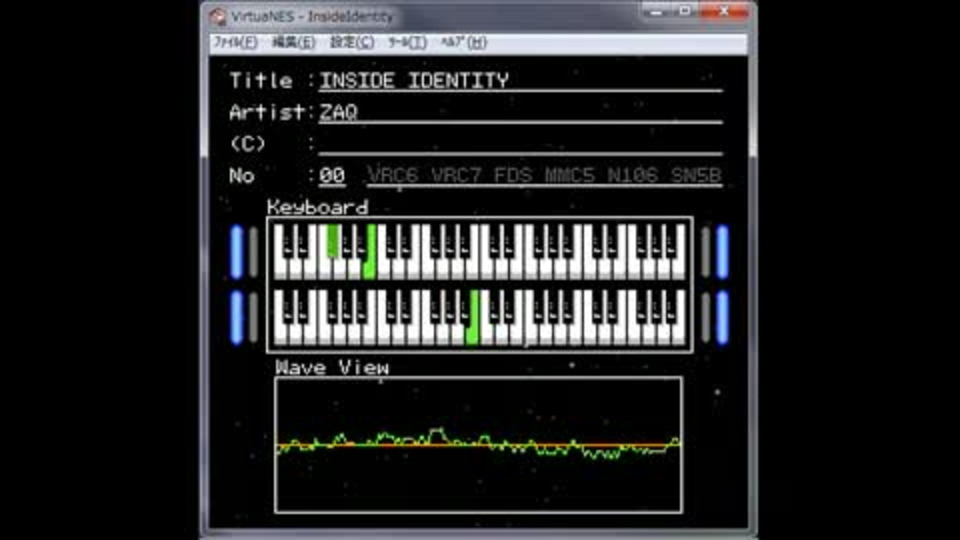
Task: Close the VirtuaNES window
Action: (724, 11)
